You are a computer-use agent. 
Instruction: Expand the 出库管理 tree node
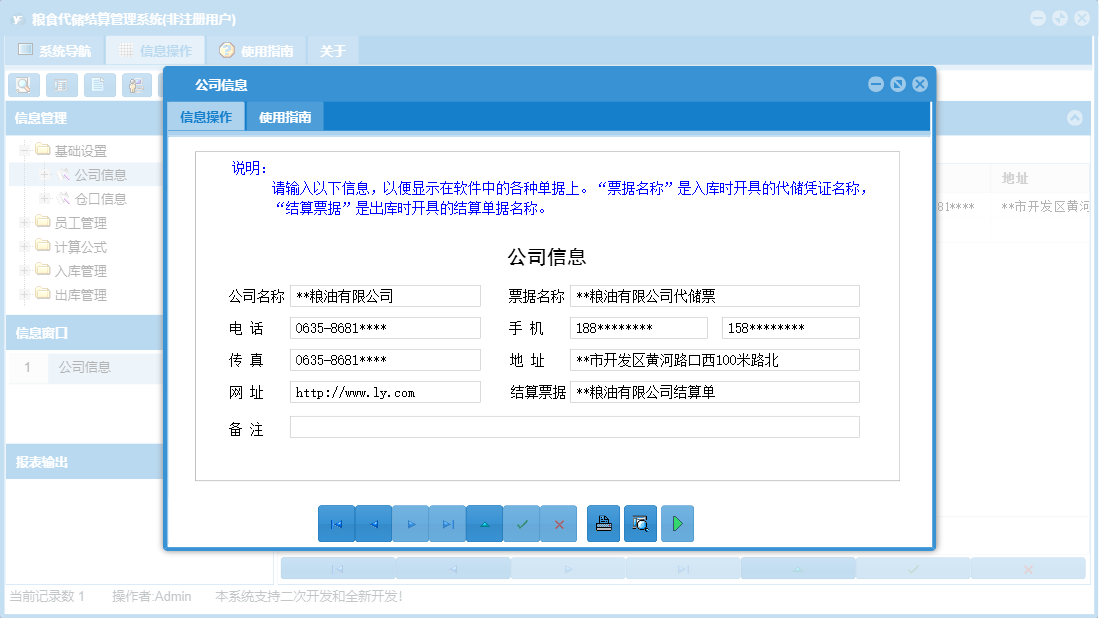(22, 294)
